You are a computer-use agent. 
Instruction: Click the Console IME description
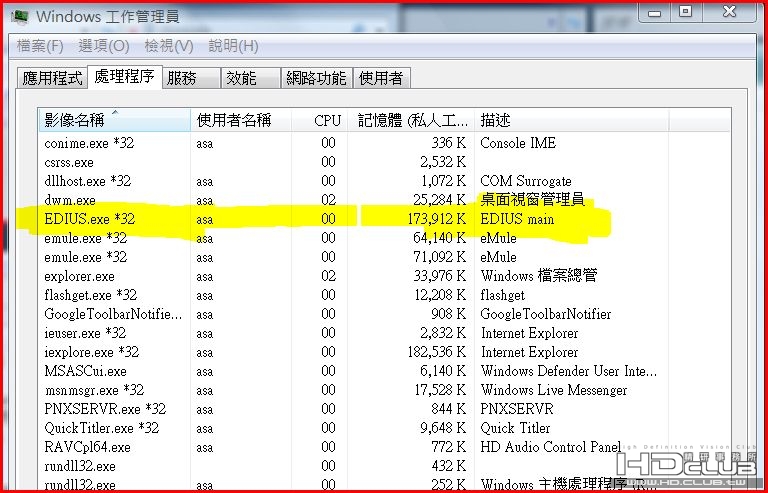[518, 143]
